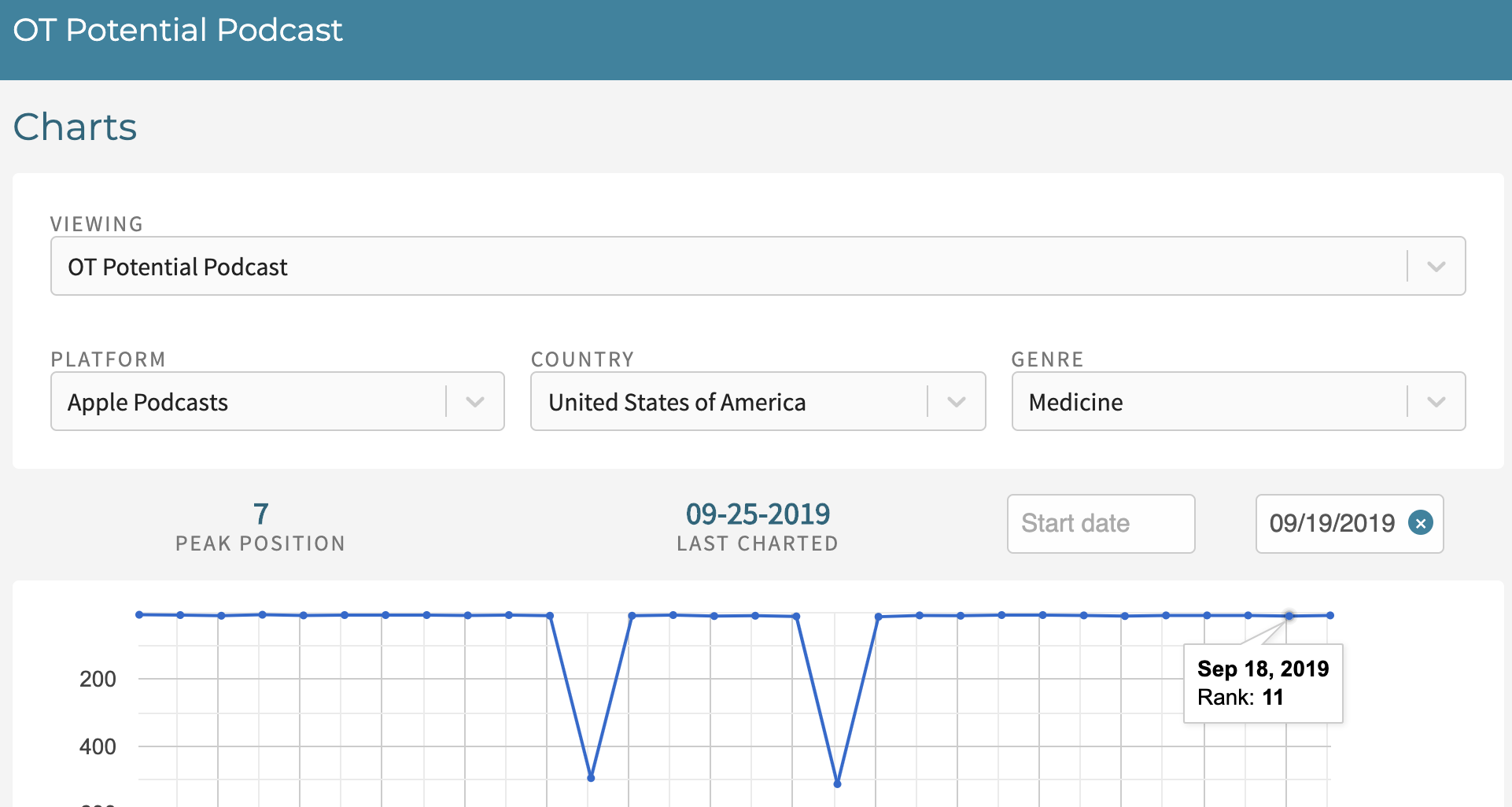The width and height of the screenshot is (1512, 807).
Task: Click the Charts page heading
Action: pyautogui.click(x=75, y=127)
